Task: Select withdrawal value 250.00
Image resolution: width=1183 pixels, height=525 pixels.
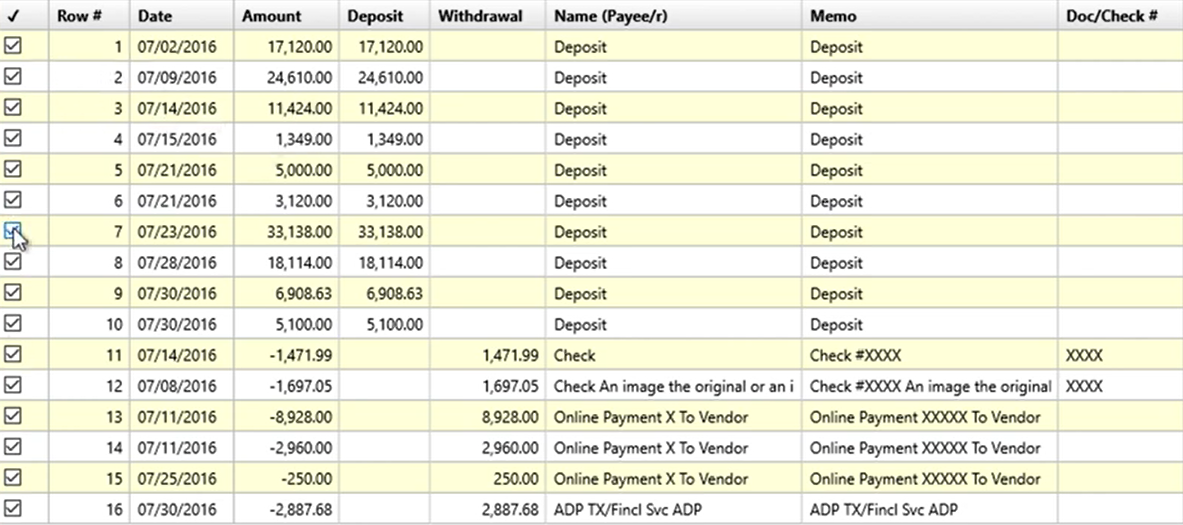Action: [488, 479]
